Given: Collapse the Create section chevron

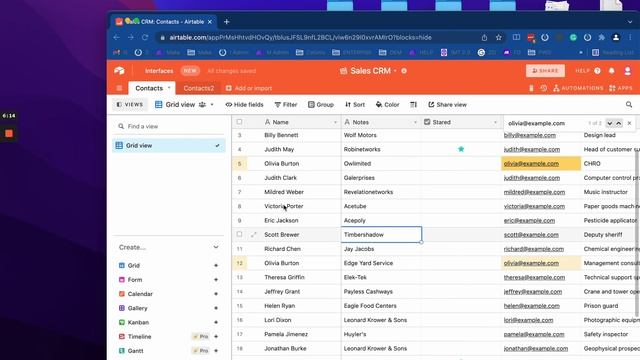Looking at the screenshot, I should click(216, 247).
